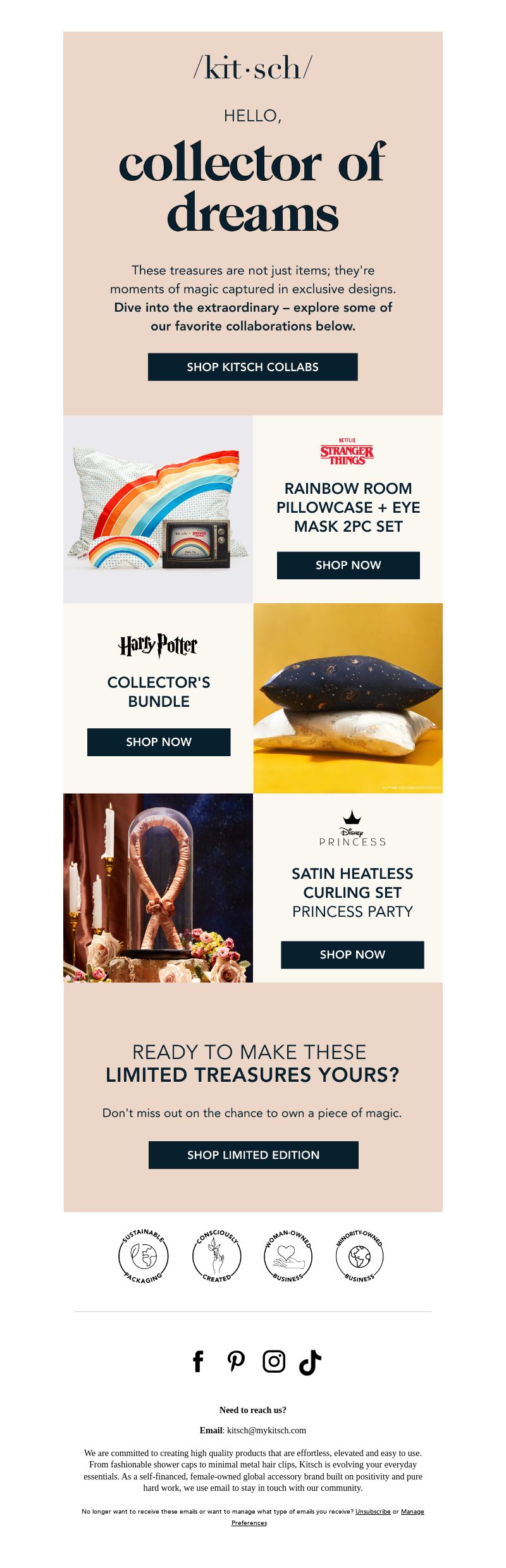Click the Minority-Owned Business badge
The image size is (506, 1568).
pyautogui.click(x=359, y=1256)
